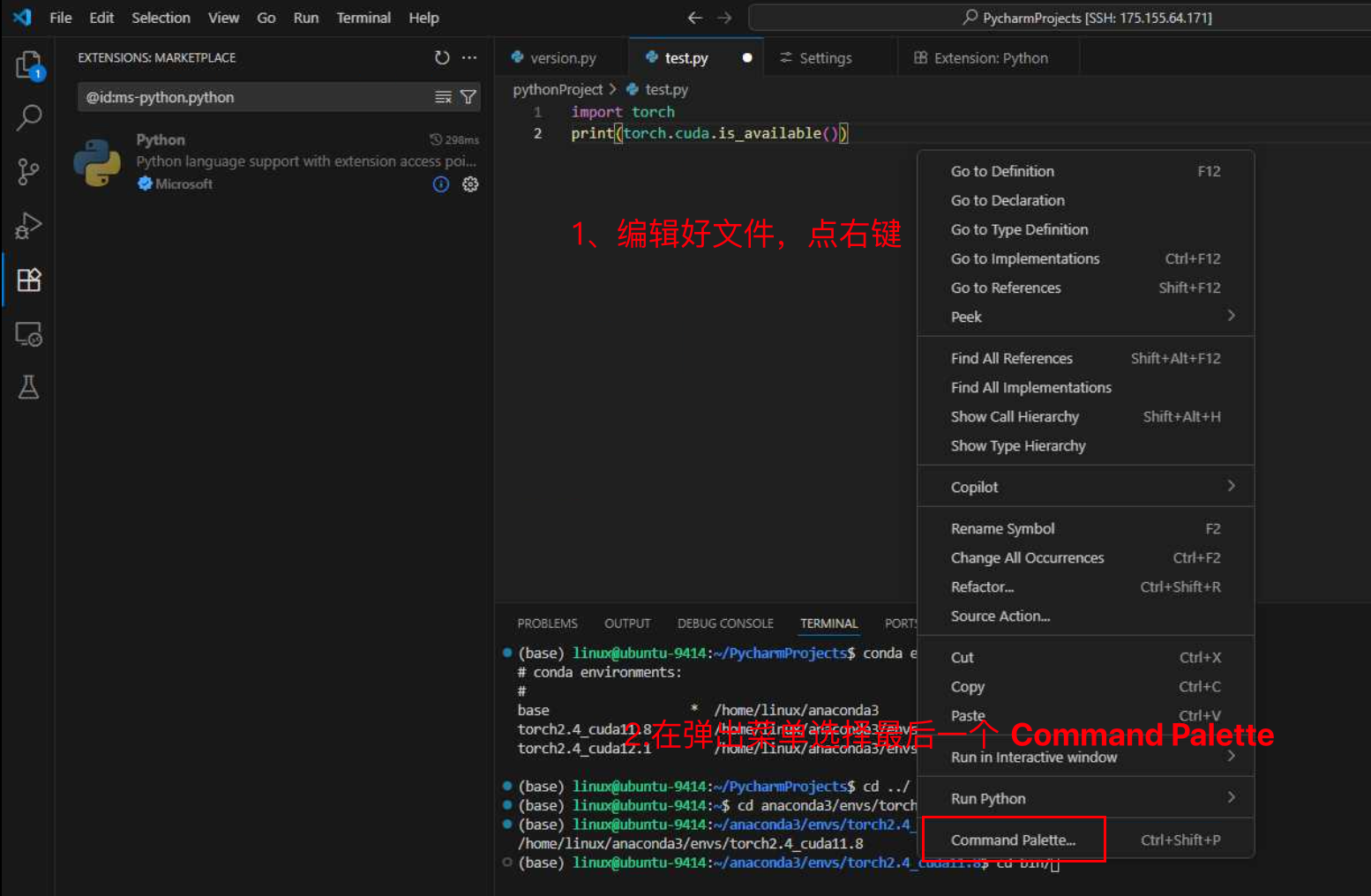Select Command Palette from context menu
The width and height of the screenshot is (1371, 896).
point(1013,840)
